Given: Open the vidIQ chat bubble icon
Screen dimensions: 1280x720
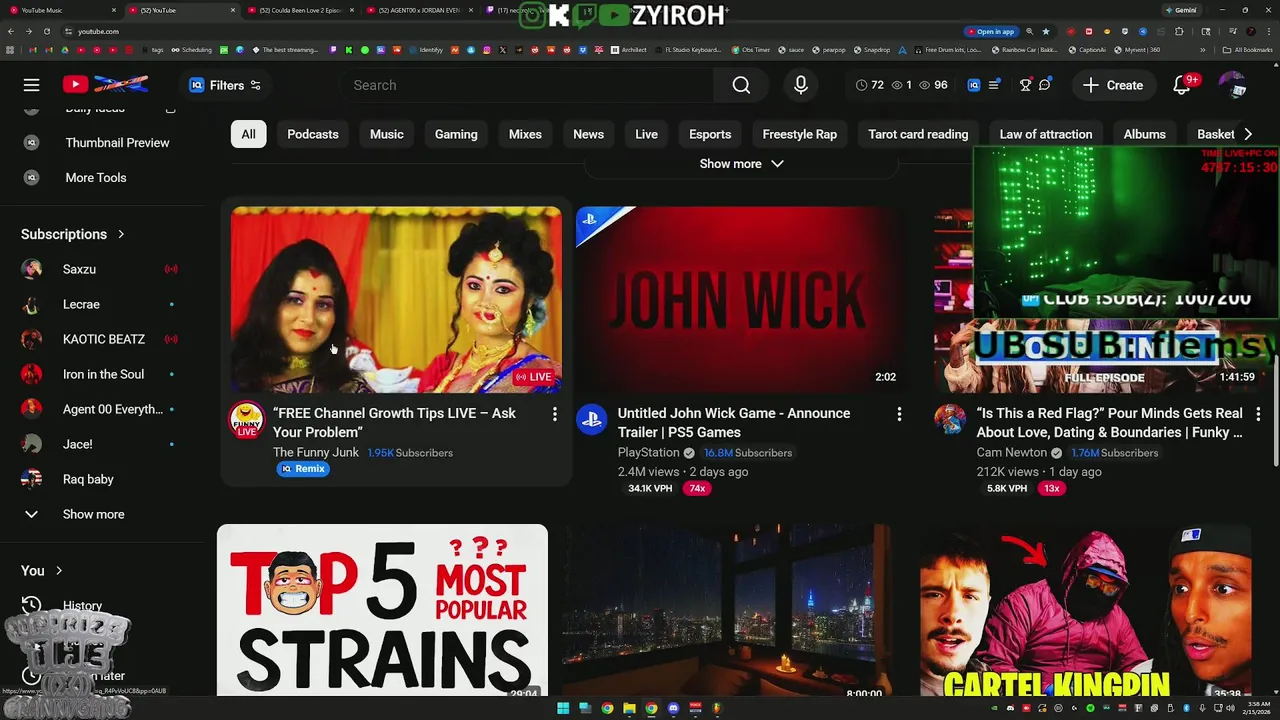Looking at the screenshot, I should [1045, 85].
